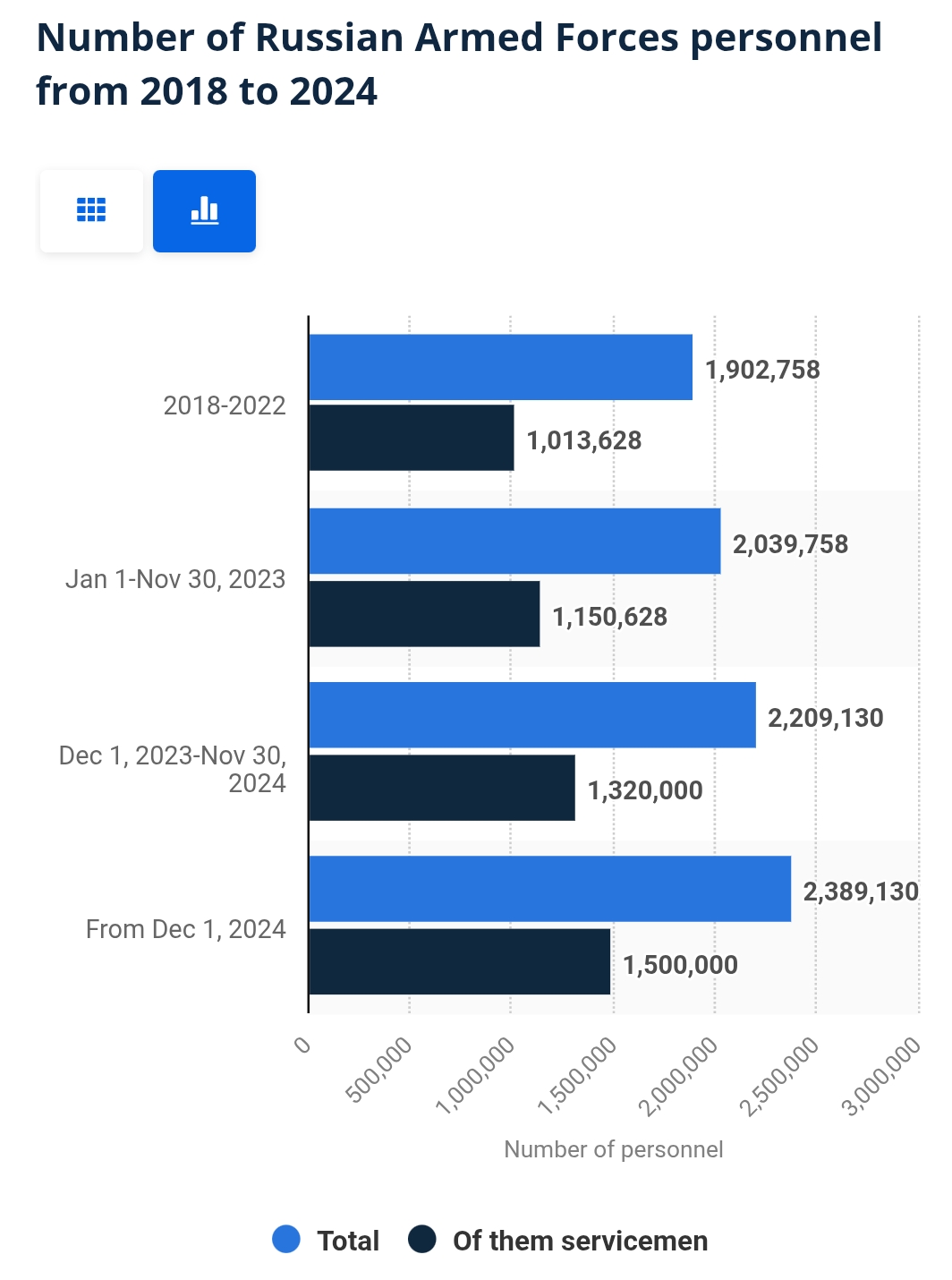Image resolution: width=952 pixels, height=1280 pixels.
Task: Click the blue Total legend color dot
Action: [286, 1240]
